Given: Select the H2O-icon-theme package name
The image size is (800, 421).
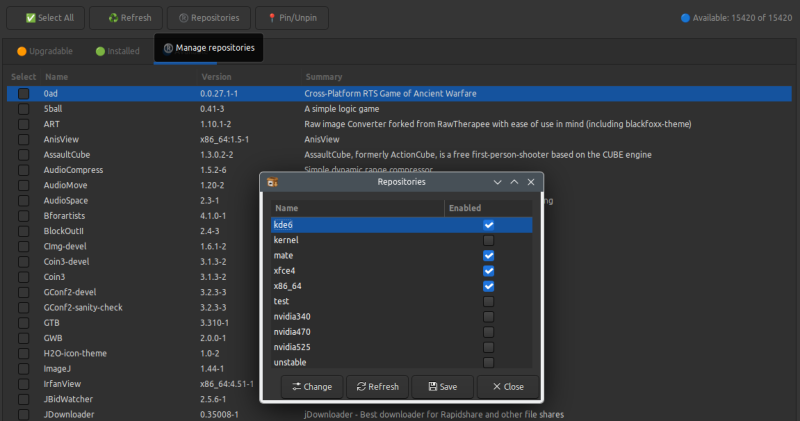Looking at the screenshot, I should point(75,353).
